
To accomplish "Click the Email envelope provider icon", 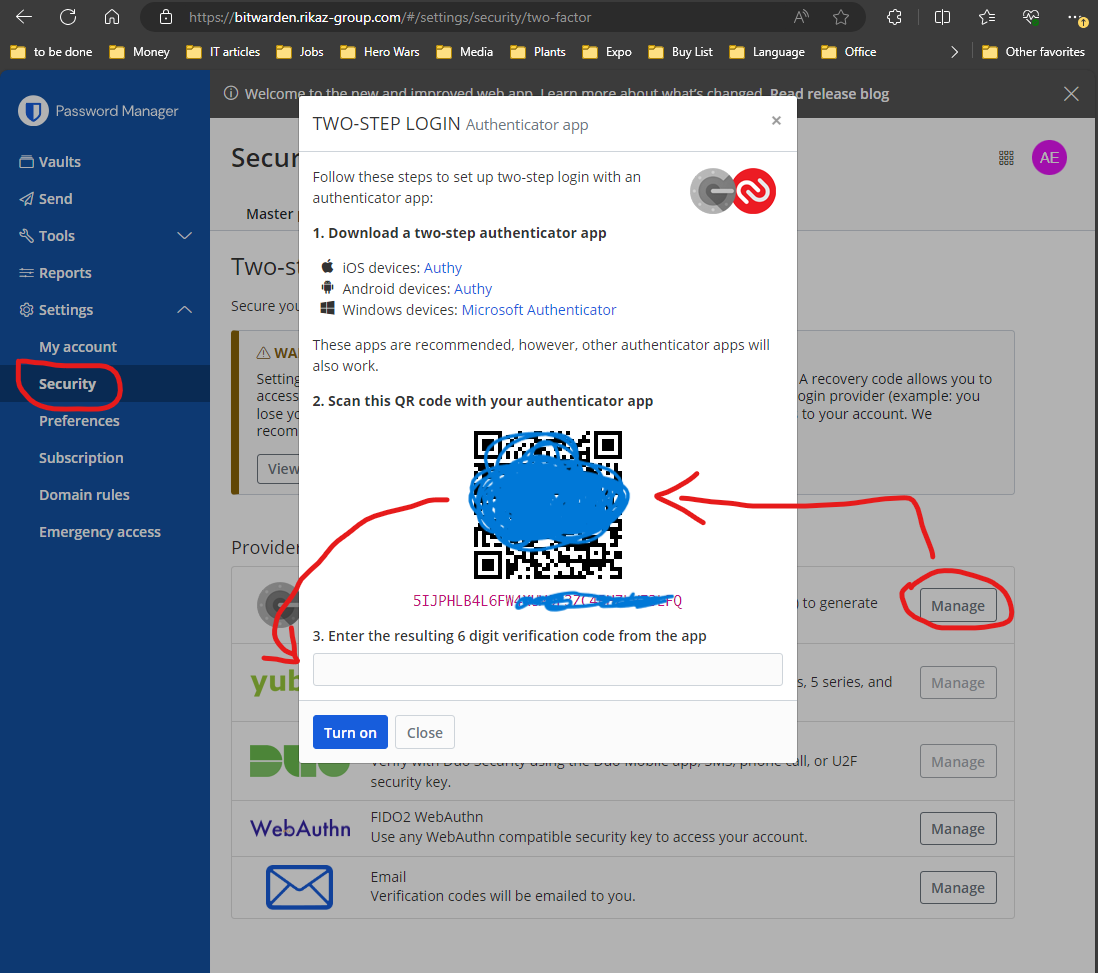I will (x=299, y=888).
